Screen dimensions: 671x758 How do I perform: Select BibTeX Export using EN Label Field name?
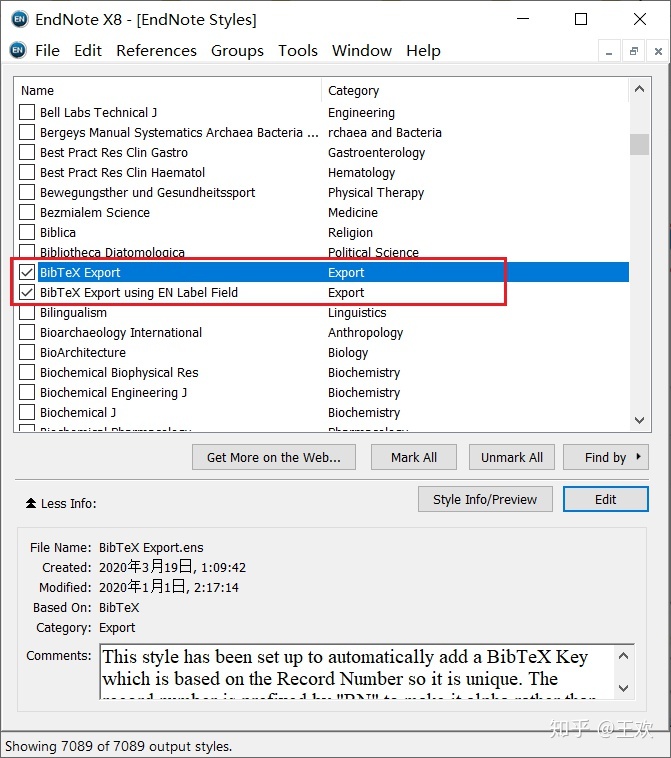click(139, 292)
